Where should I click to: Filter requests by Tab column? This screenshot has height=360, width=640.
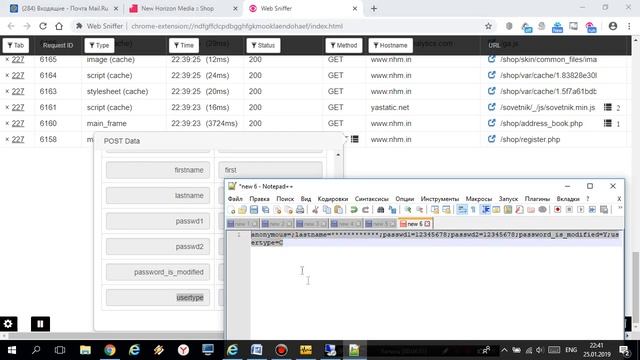pos(16,45)
